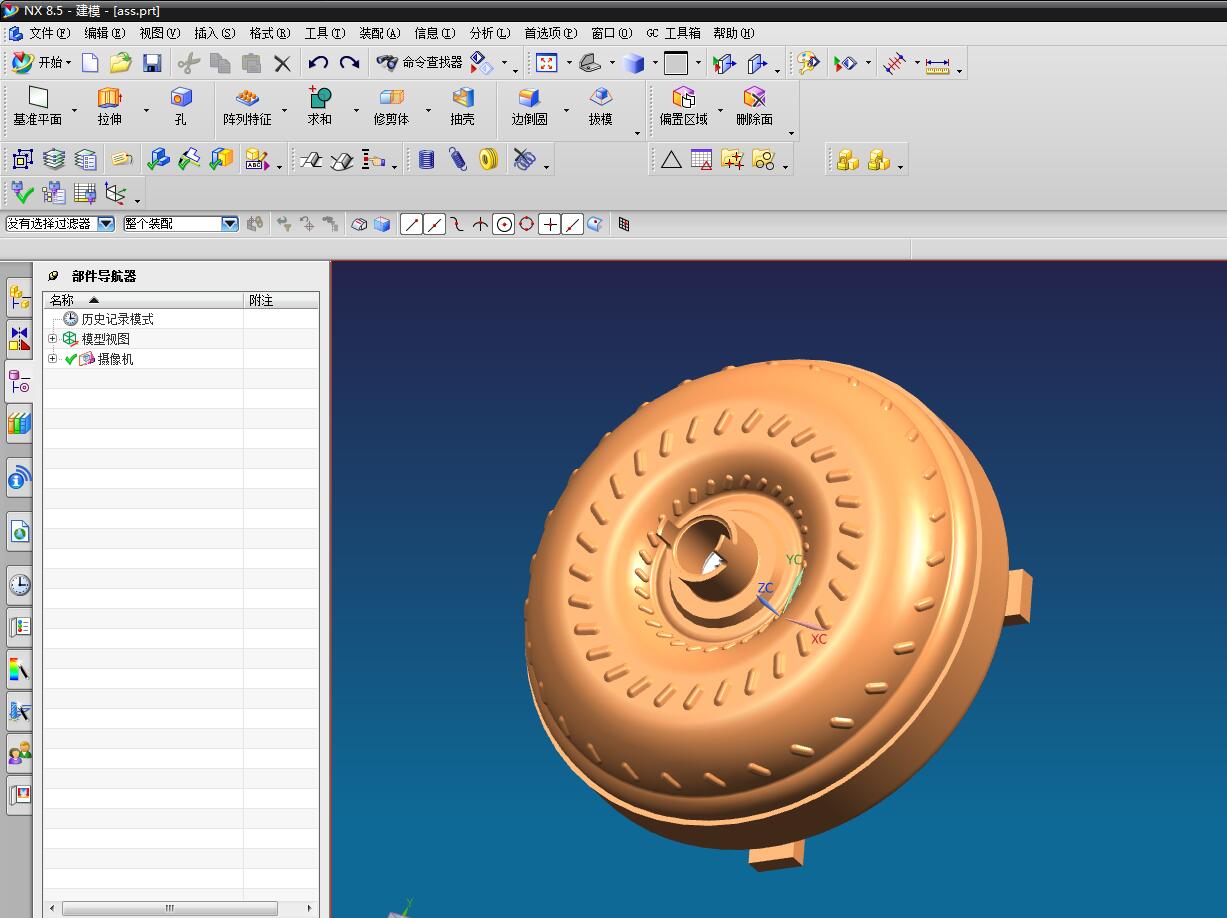This screenshot has width=1227, height=918.
Task: Open the 整个装配 selection scope dropdown
Action: pos(229,224)
